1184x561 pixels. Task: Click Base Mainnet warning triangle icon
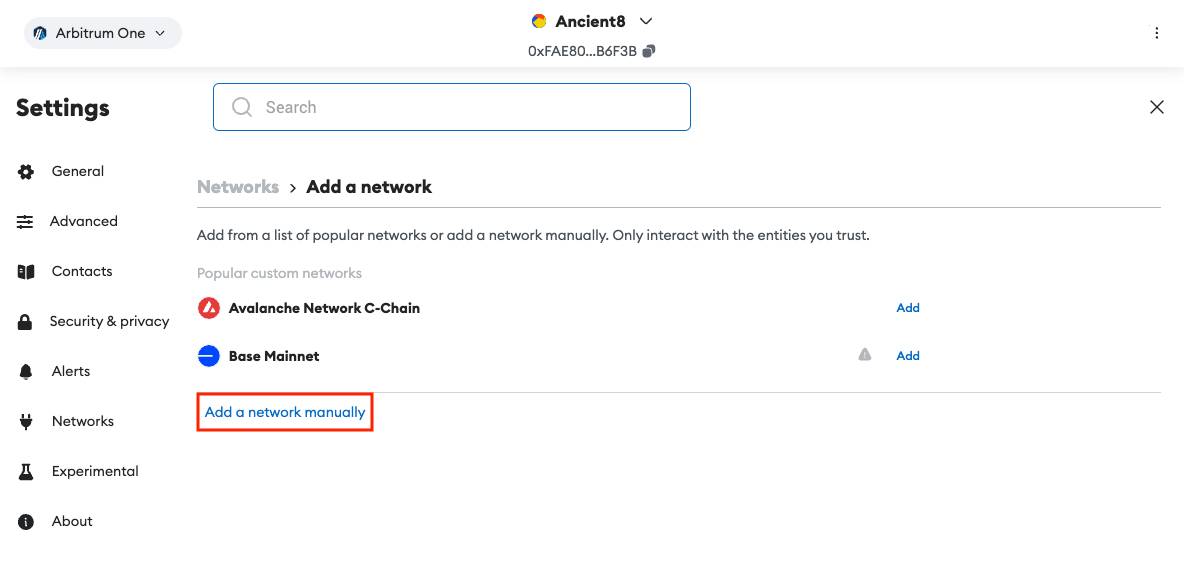(x=865, y=354)
